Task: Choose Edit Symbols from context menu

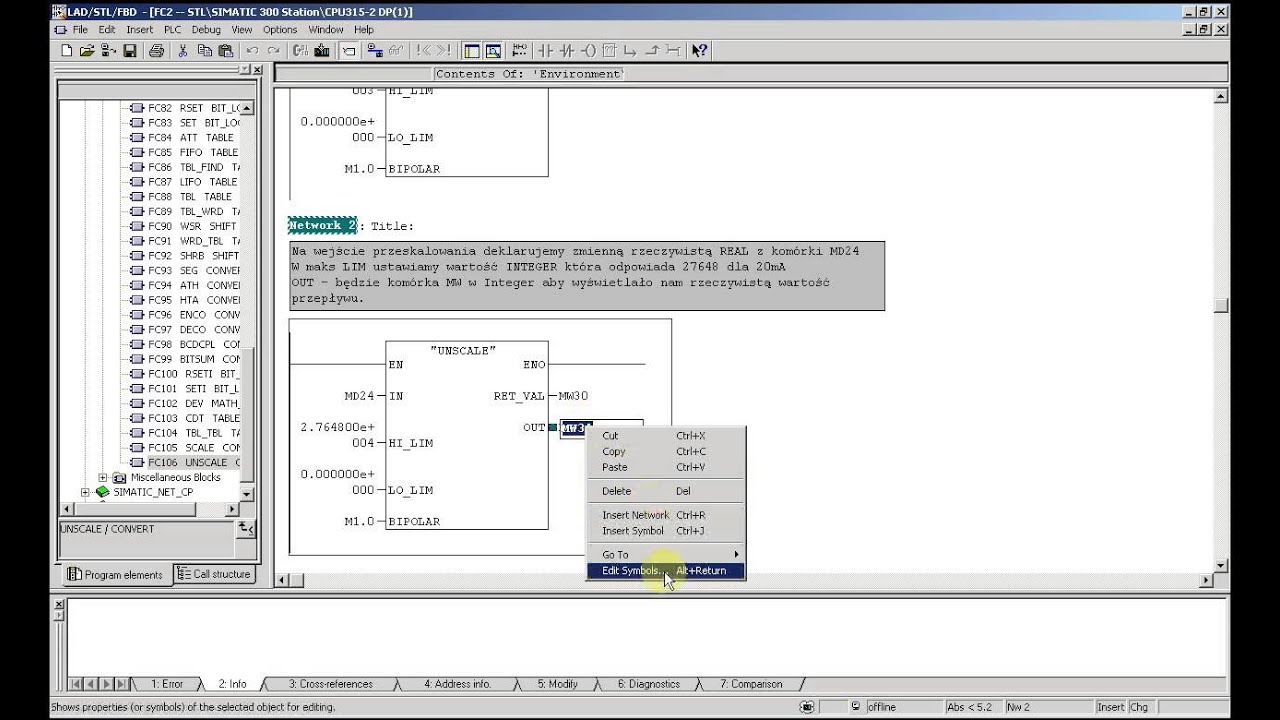Action: (665, 571)
